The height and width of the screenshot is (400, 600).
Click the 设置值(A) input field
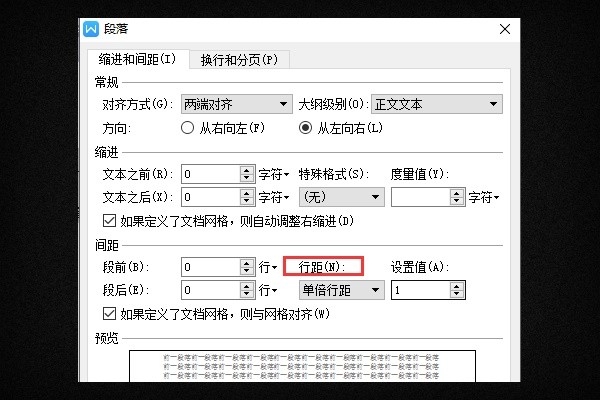(421, 290)
